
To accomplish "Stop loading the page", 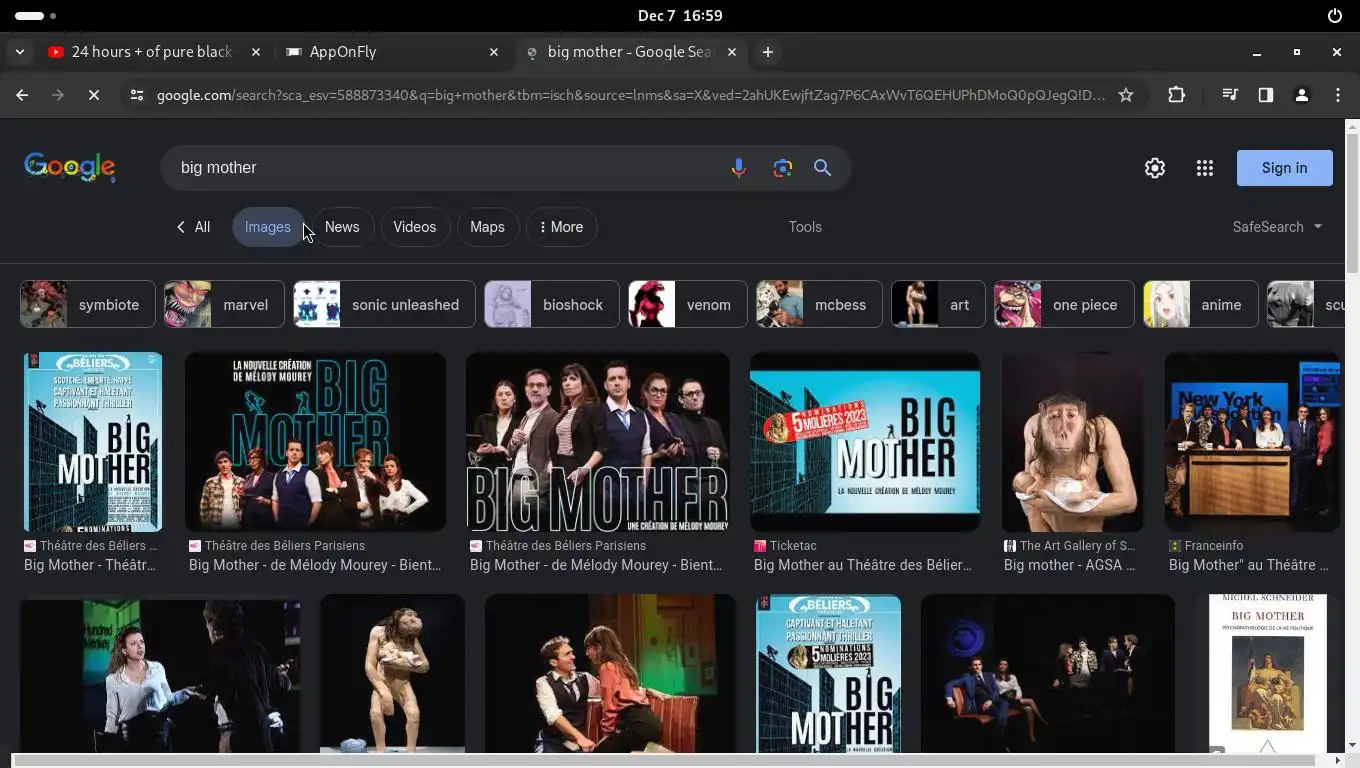I will point(93,95).
